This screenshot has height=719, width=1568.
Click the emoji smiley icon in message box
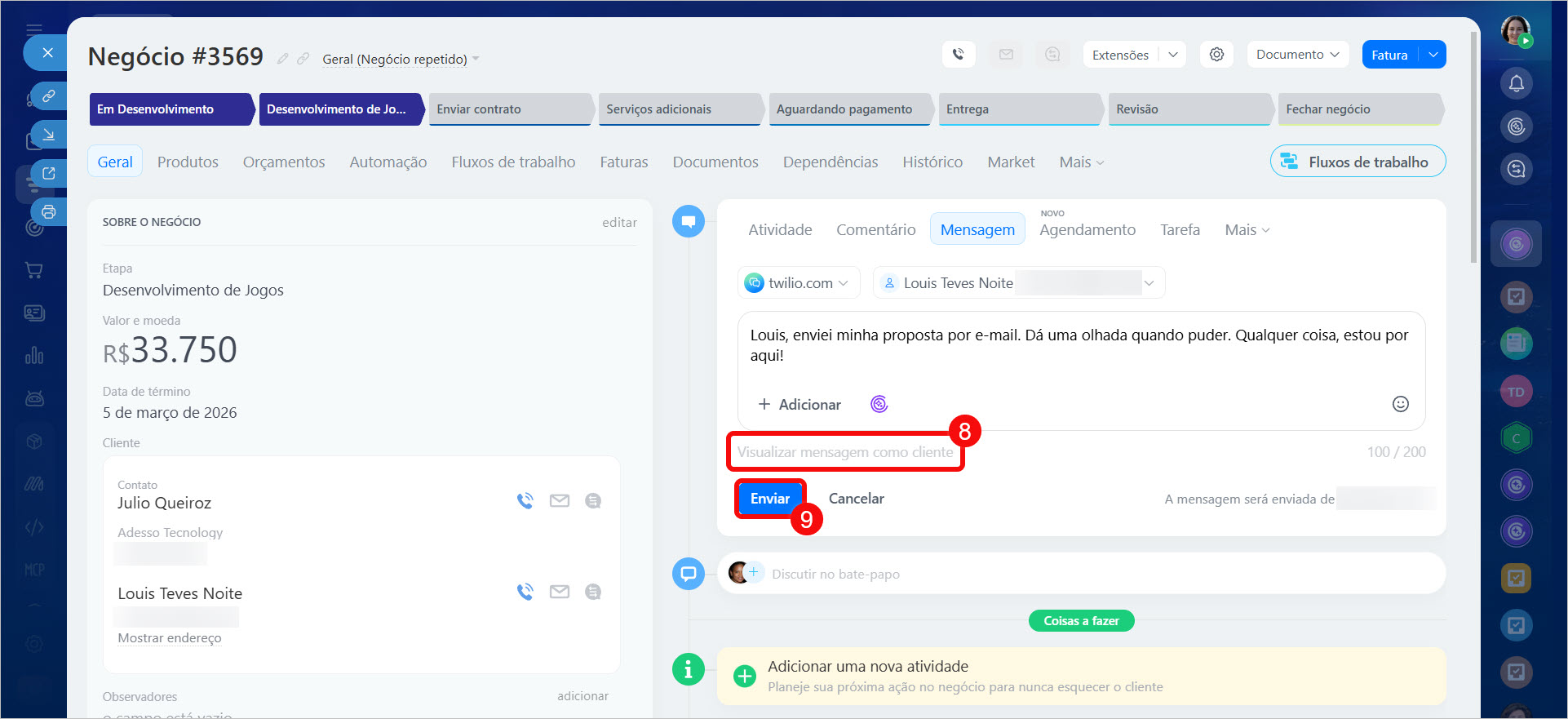[1400, 404]
